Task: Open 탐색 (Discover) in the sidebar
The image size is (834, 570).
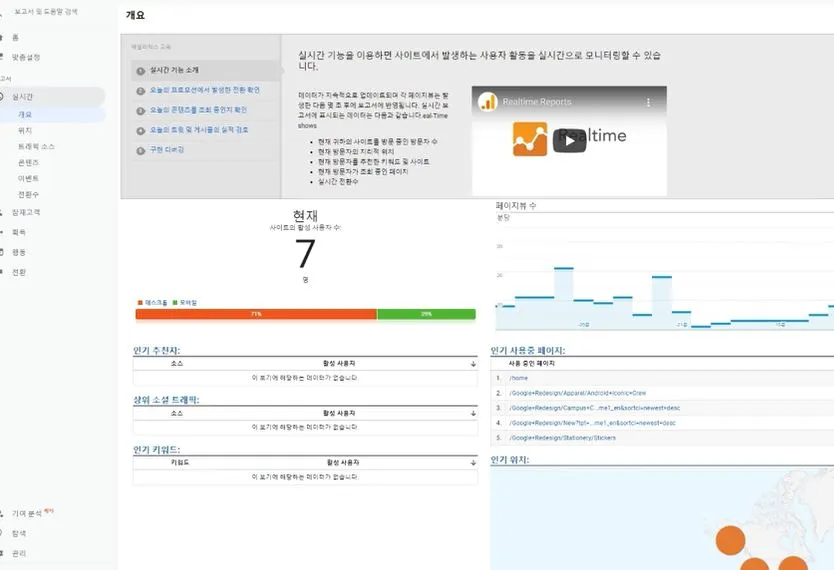Action: click(19, 533)
